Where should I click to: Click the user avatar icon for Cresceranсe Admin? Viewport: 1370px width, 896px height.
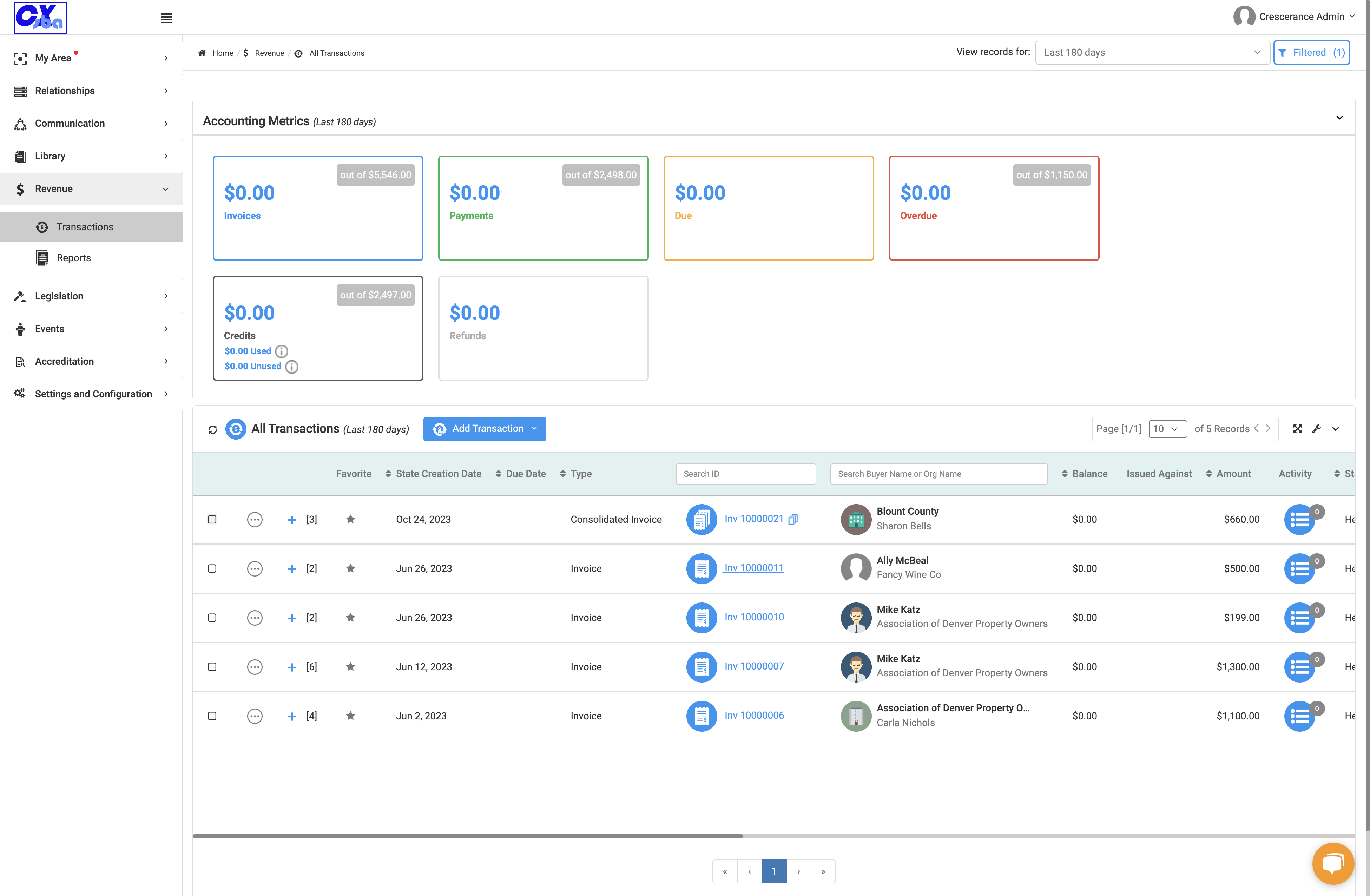[1244, 17]
